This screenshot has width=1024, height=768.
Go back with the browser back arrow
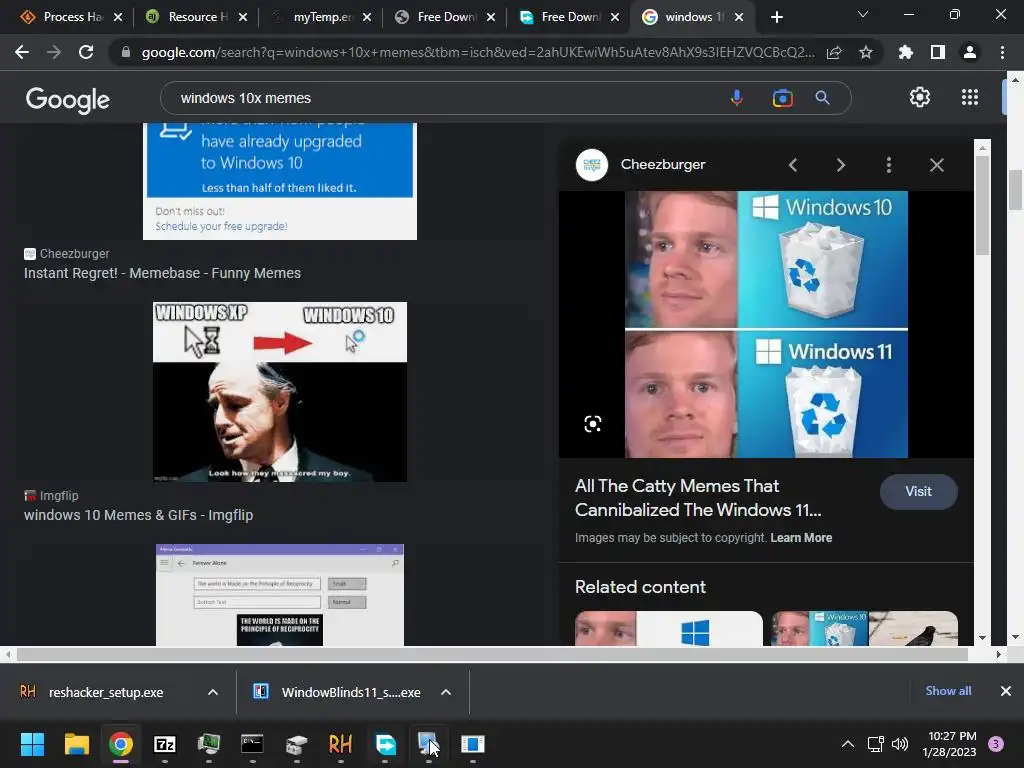(22, 52)
